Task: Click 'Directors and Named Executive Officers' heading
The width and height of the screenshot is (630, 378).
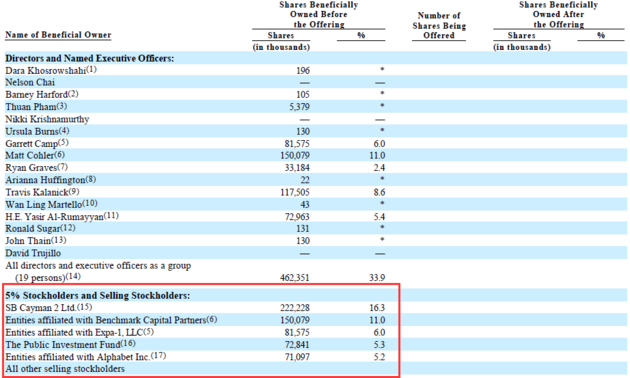Action: 90,59
